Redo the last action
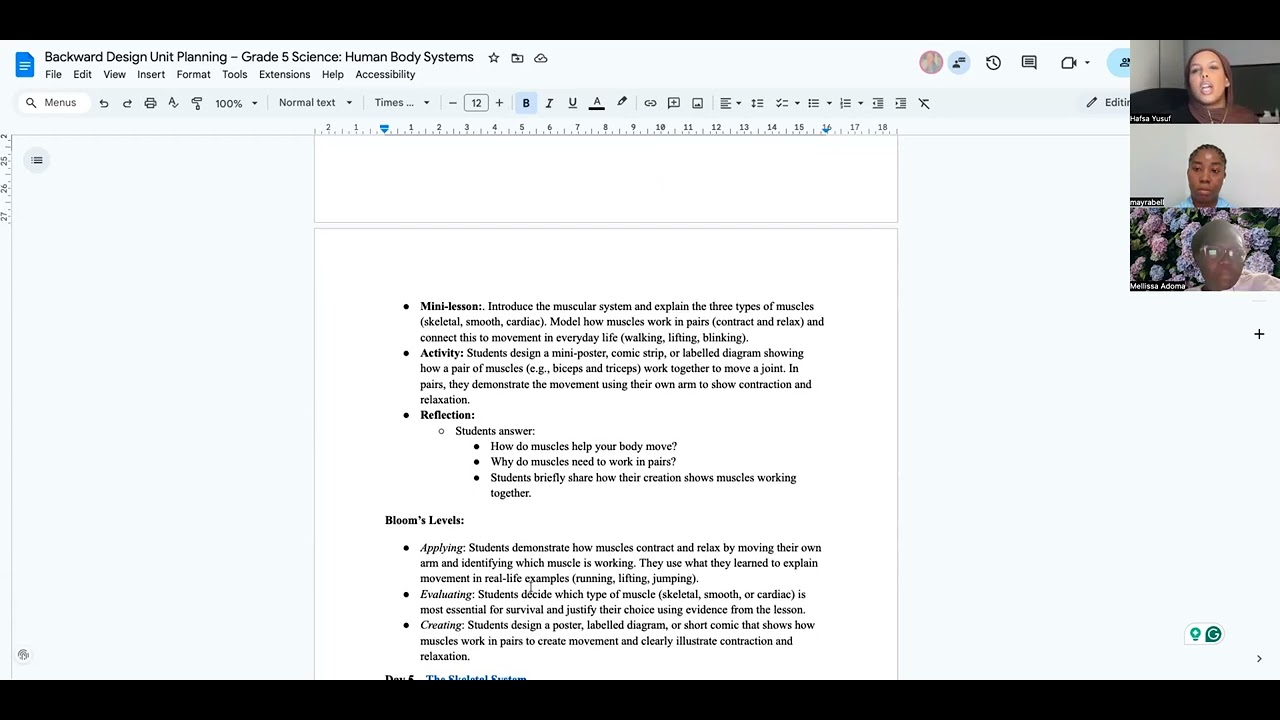This screenshot has width=1280, height=720. (x=127, y=103)
